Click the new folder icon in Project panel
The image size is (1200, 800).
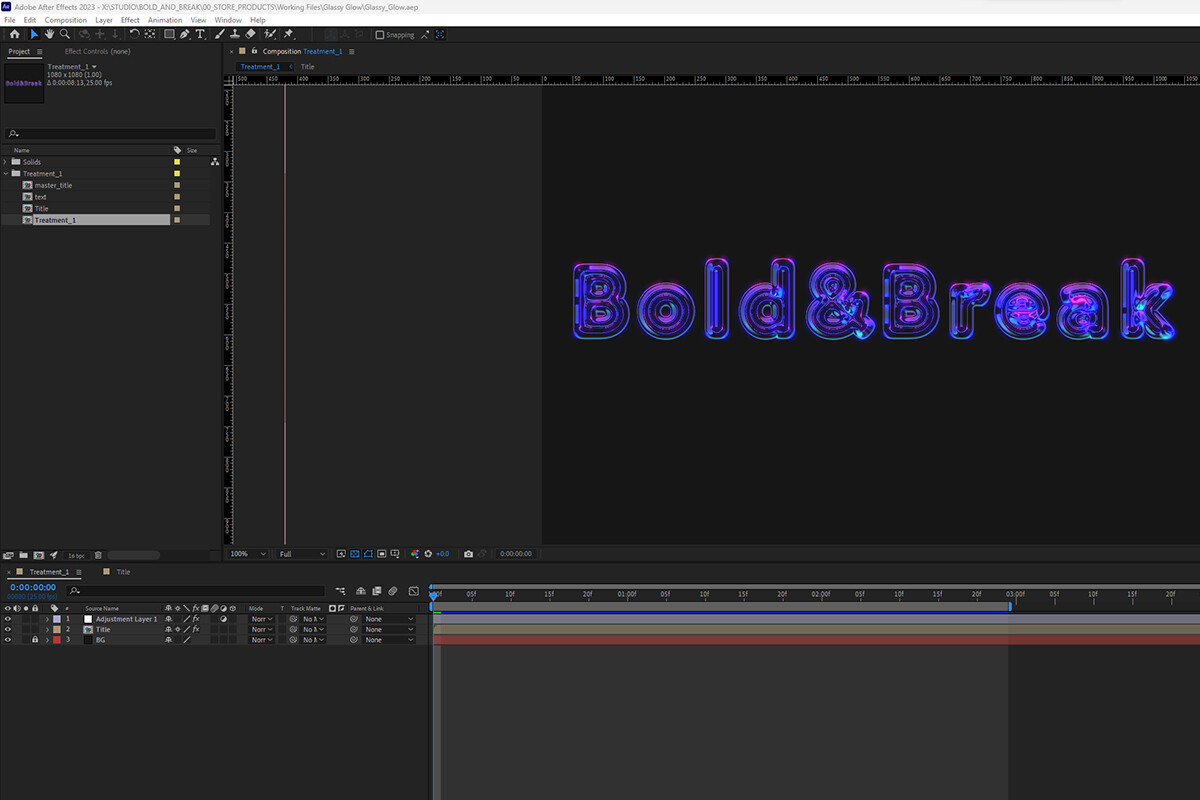23,555
